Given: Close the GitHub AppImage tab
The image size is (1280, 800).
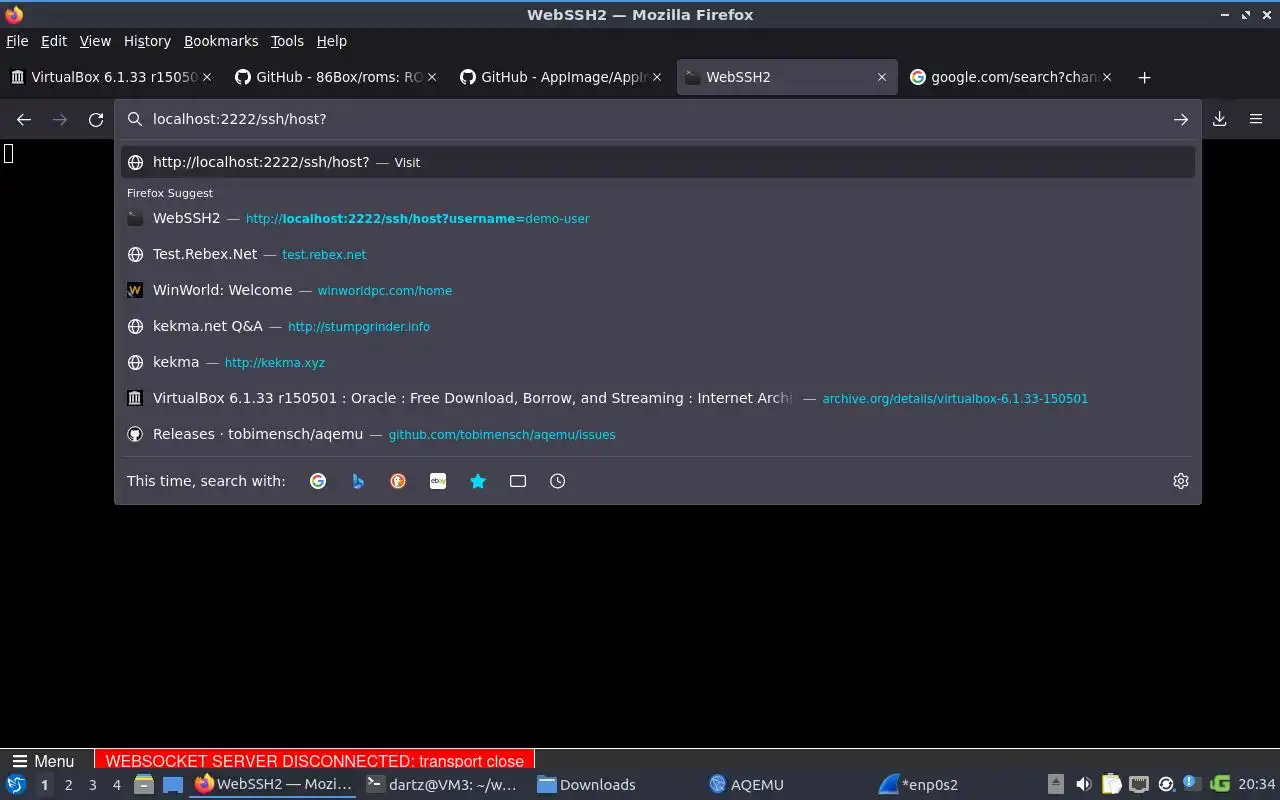Looking at the screenshot, I should 657,77.
